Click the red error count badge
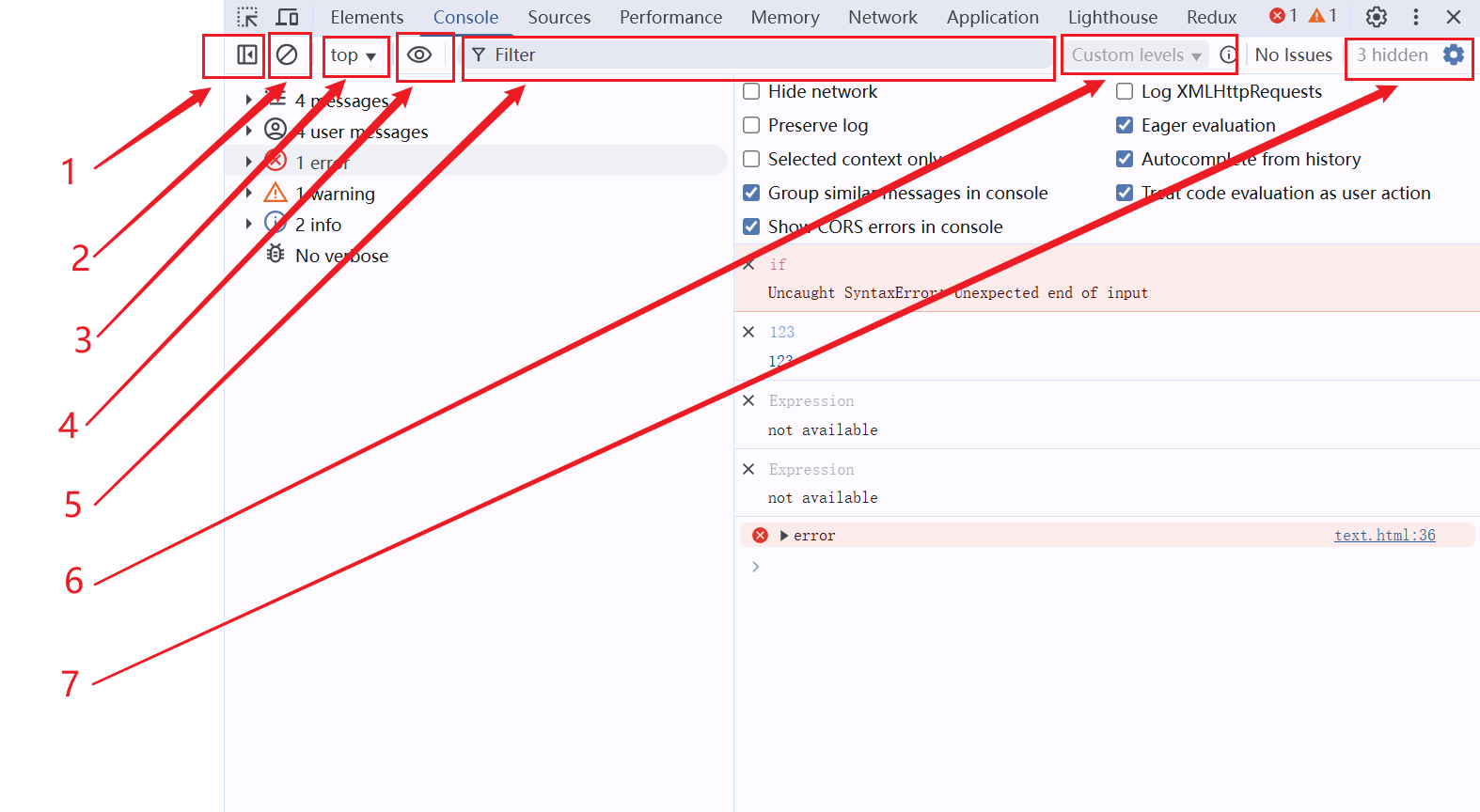Screen dimensions: 1480x812 1283,16
